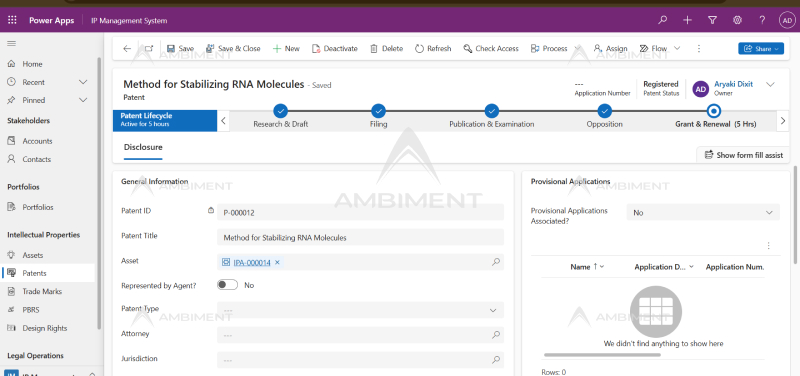Screen dimensions: 800x376
Task: Expand the Pinned list chevron
Action: click(x=84, y=101)
